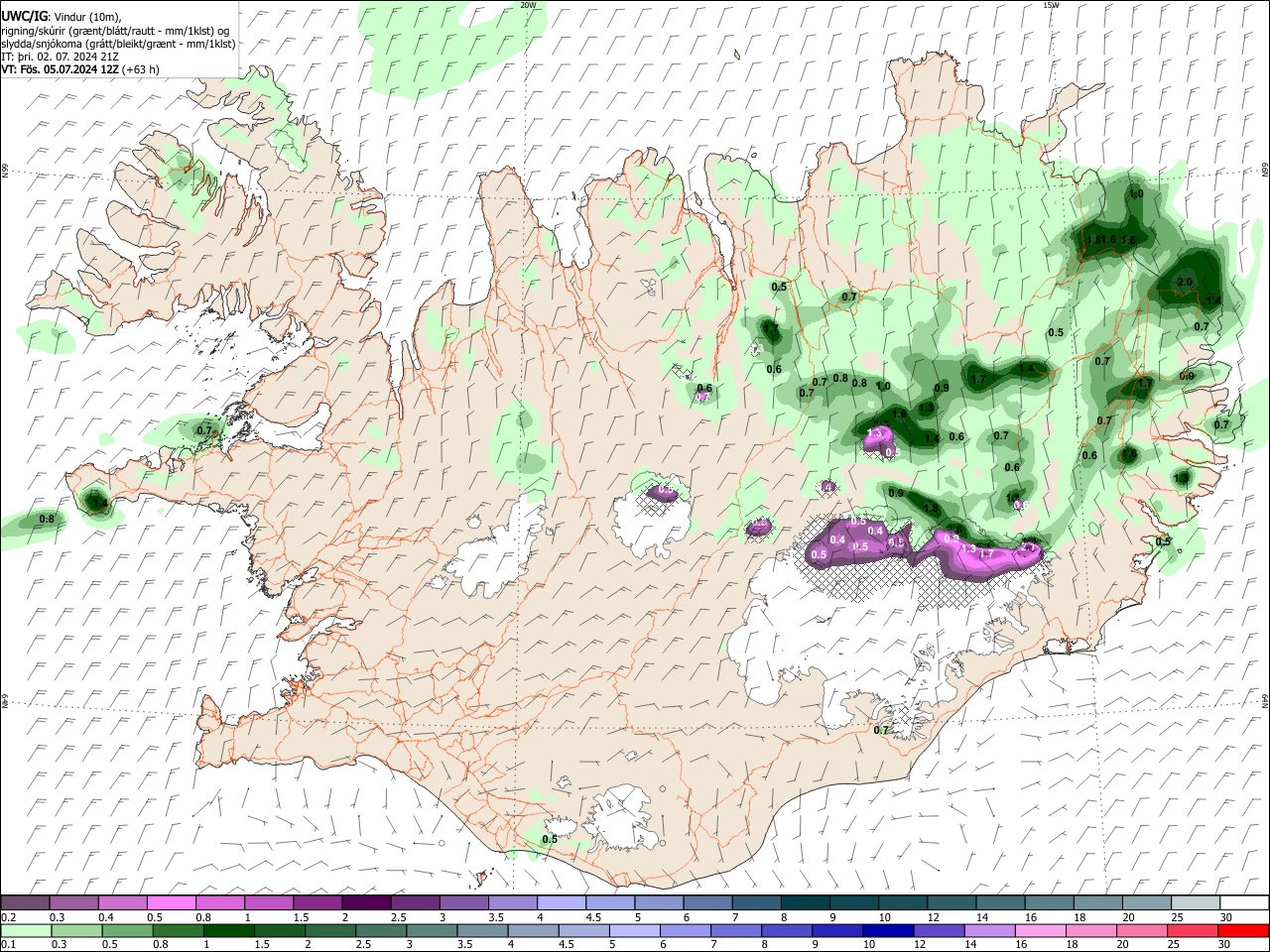1270x952 pixels.
Task: Click the dark plum swatch after the 0.2 label
Action: tap(25, 902)
